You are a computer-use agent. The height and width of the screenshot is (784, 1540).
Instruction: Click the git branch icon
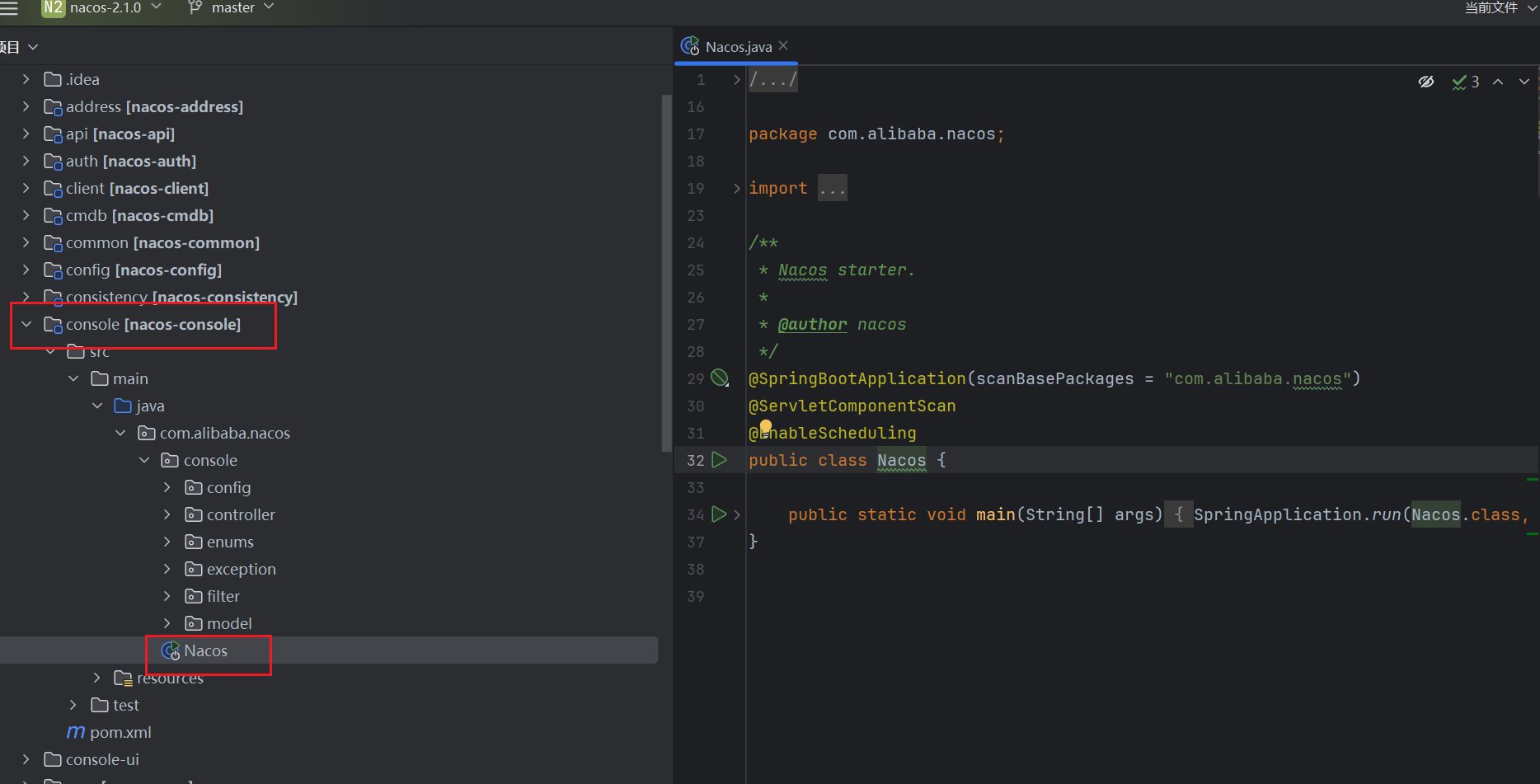tap(195, 7)
